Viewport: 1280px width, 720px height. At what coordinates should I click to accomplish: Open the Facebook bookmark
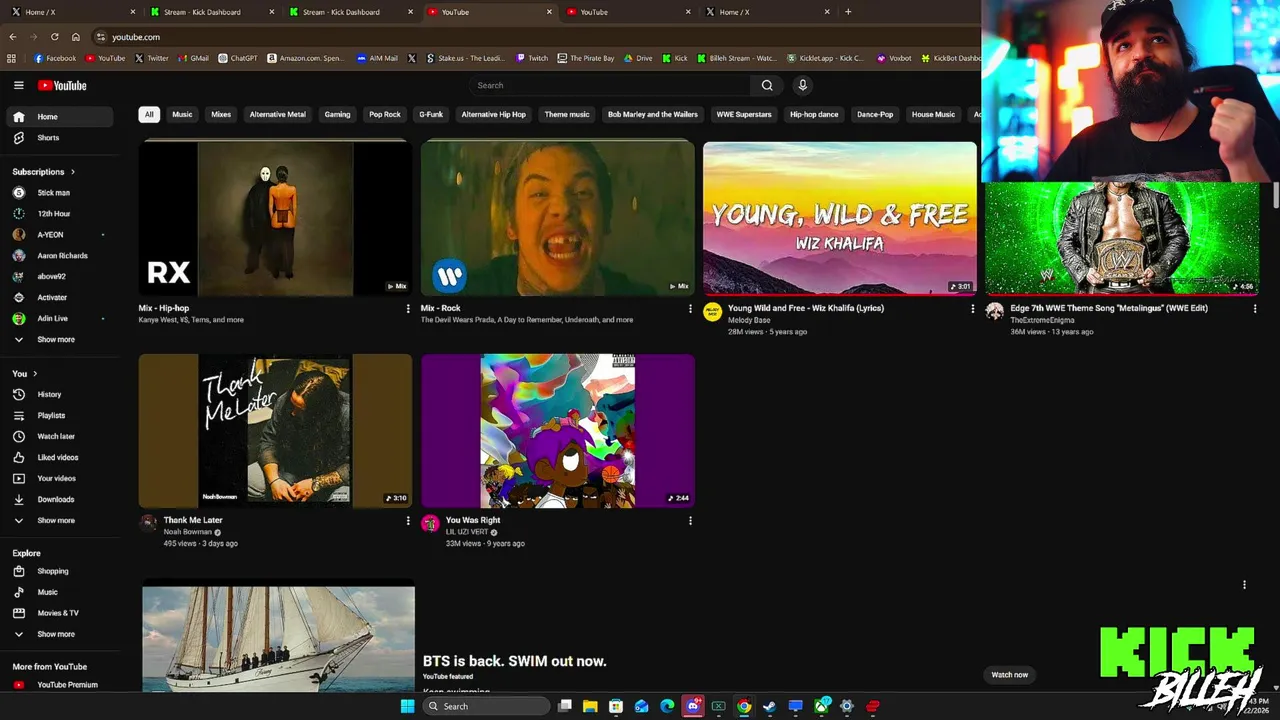(x=55, y=58)
